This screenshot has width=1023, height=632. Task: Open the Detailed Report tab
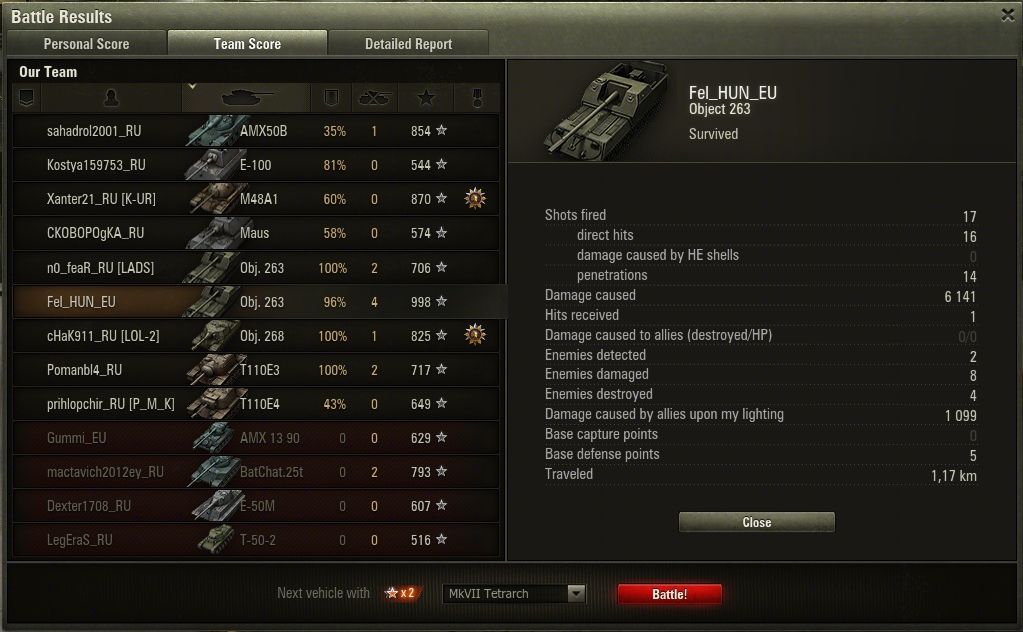point(408,44)
